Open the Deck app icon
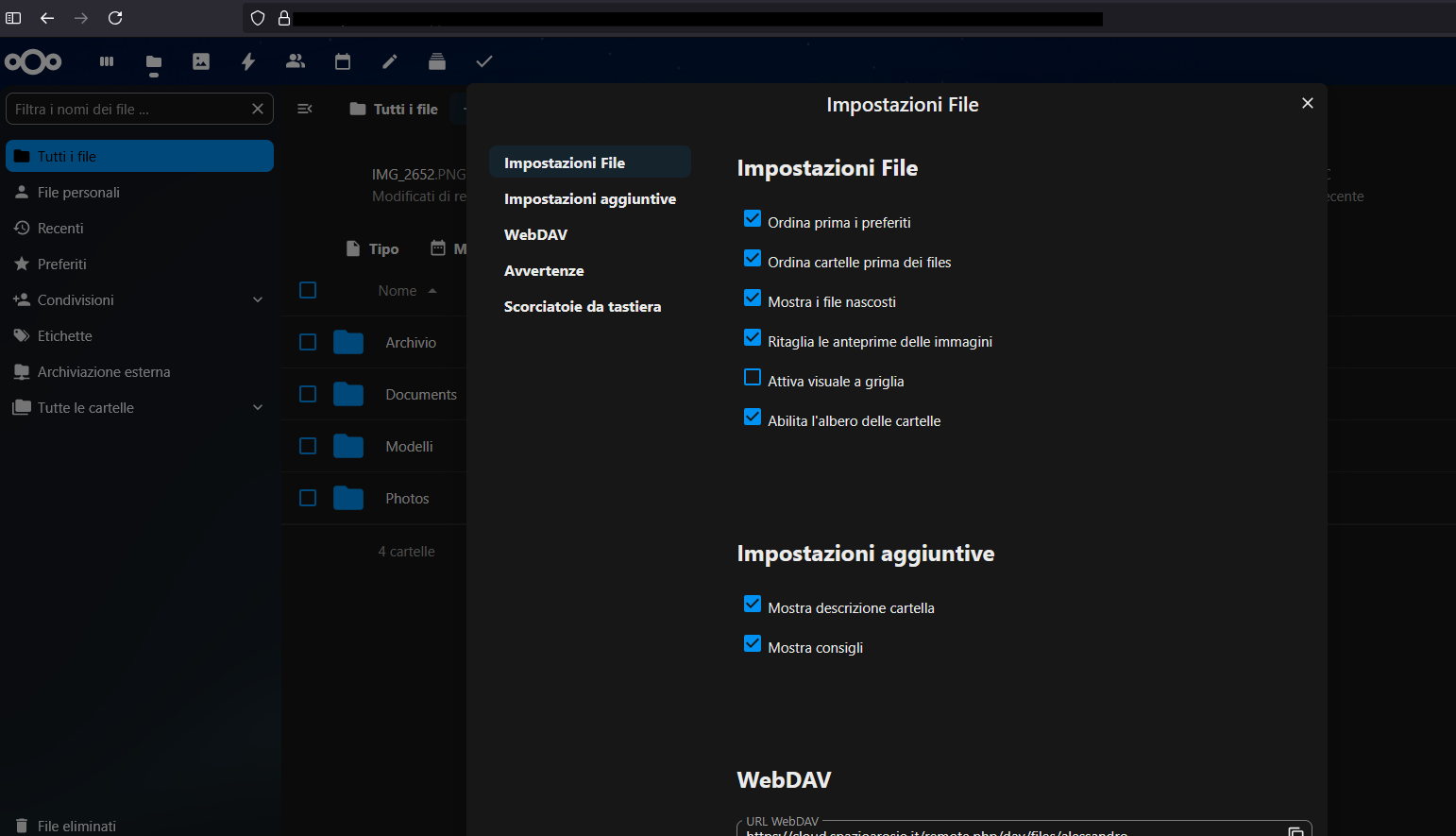The image size is (1456, 836). click(x=437, y=61)
